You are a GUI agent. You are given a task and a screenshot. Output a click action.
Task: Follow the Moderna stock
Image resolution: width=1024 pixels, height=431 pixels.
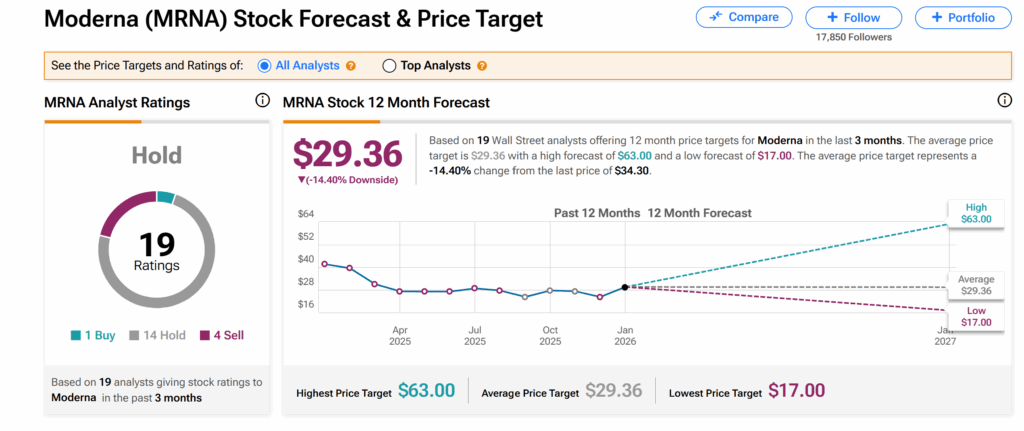click(x=854, y=18)
